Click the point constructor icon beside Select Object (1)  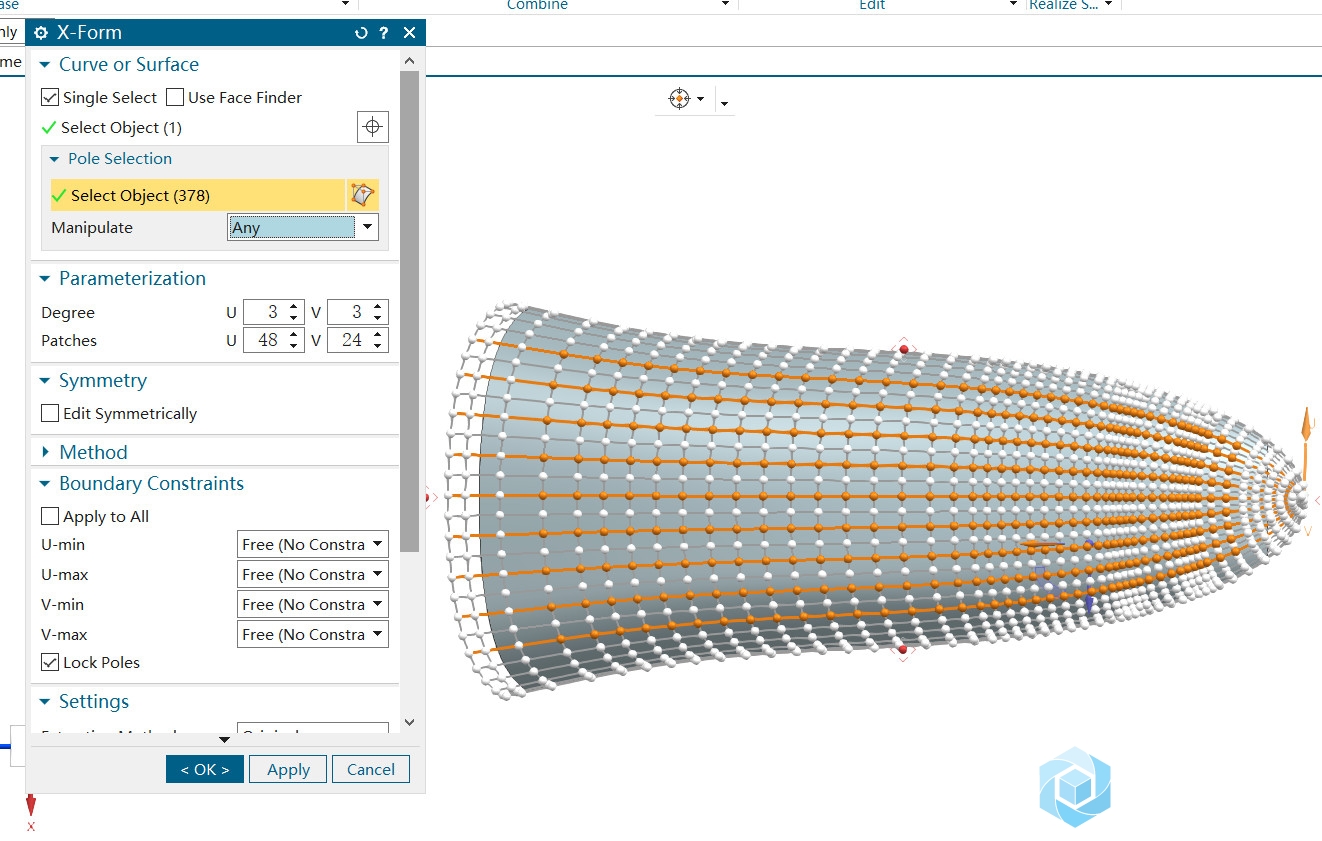click(373, 127)
